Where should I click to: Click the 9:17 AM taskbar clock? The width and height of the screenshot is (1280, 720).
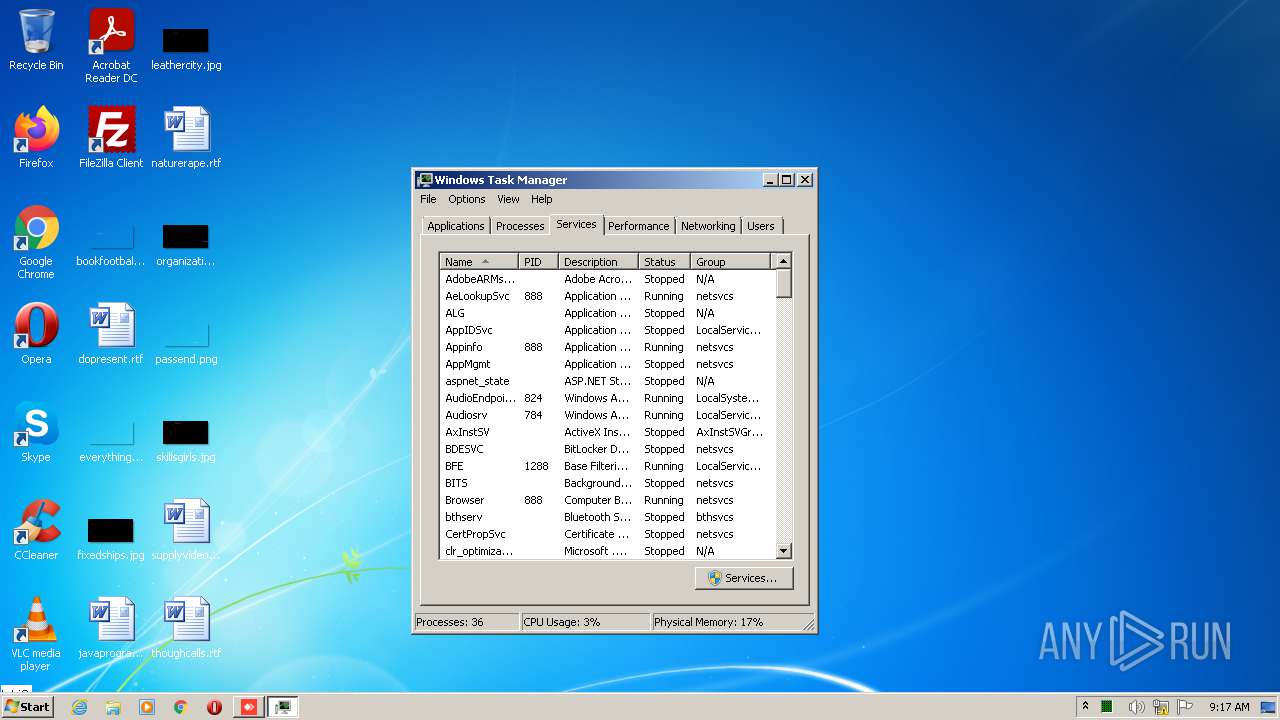tap(1229, 707)
